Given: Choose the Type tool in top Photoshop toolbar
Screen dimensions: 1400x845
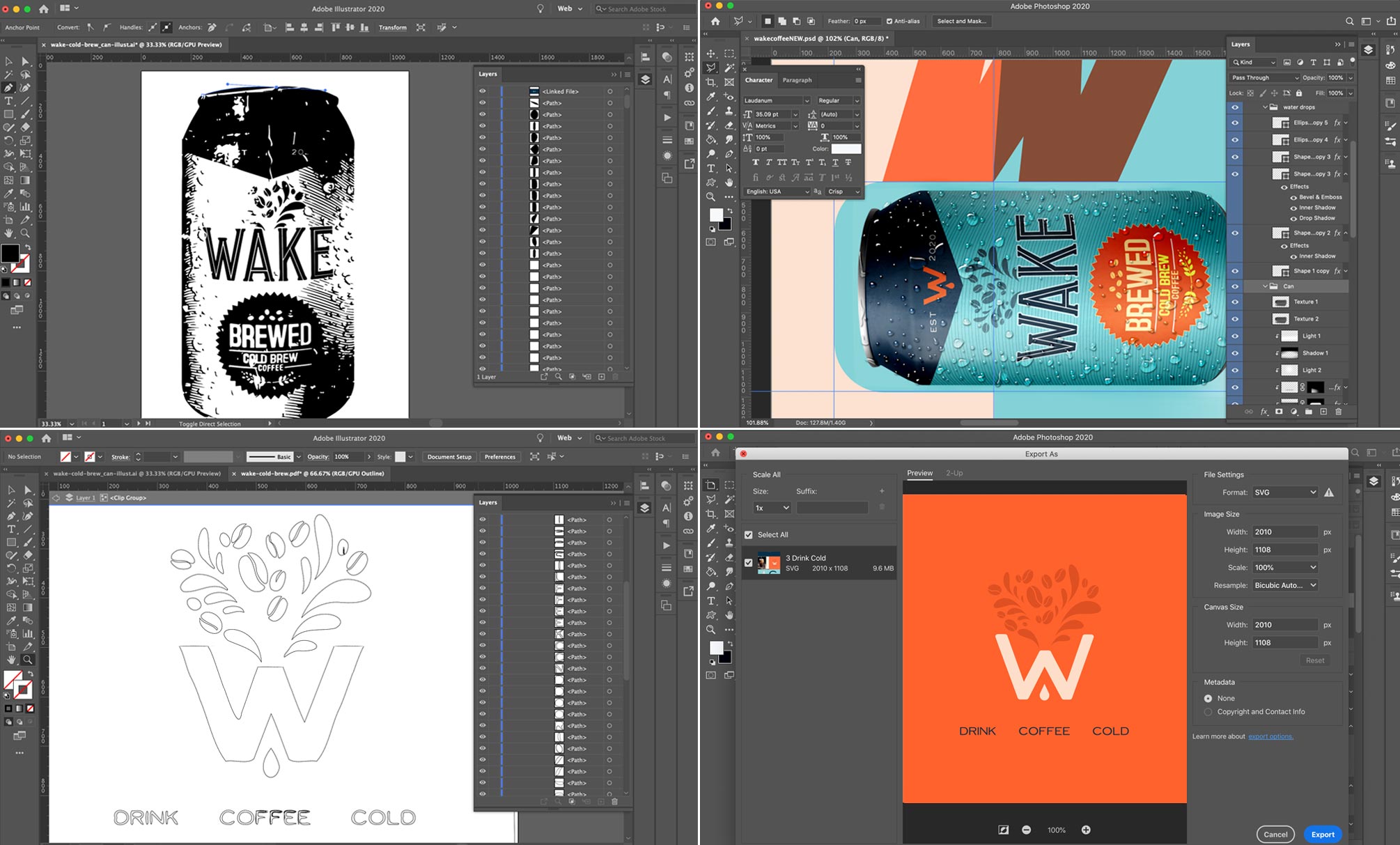Looking at the screenshot, I should tap(711, 168).
